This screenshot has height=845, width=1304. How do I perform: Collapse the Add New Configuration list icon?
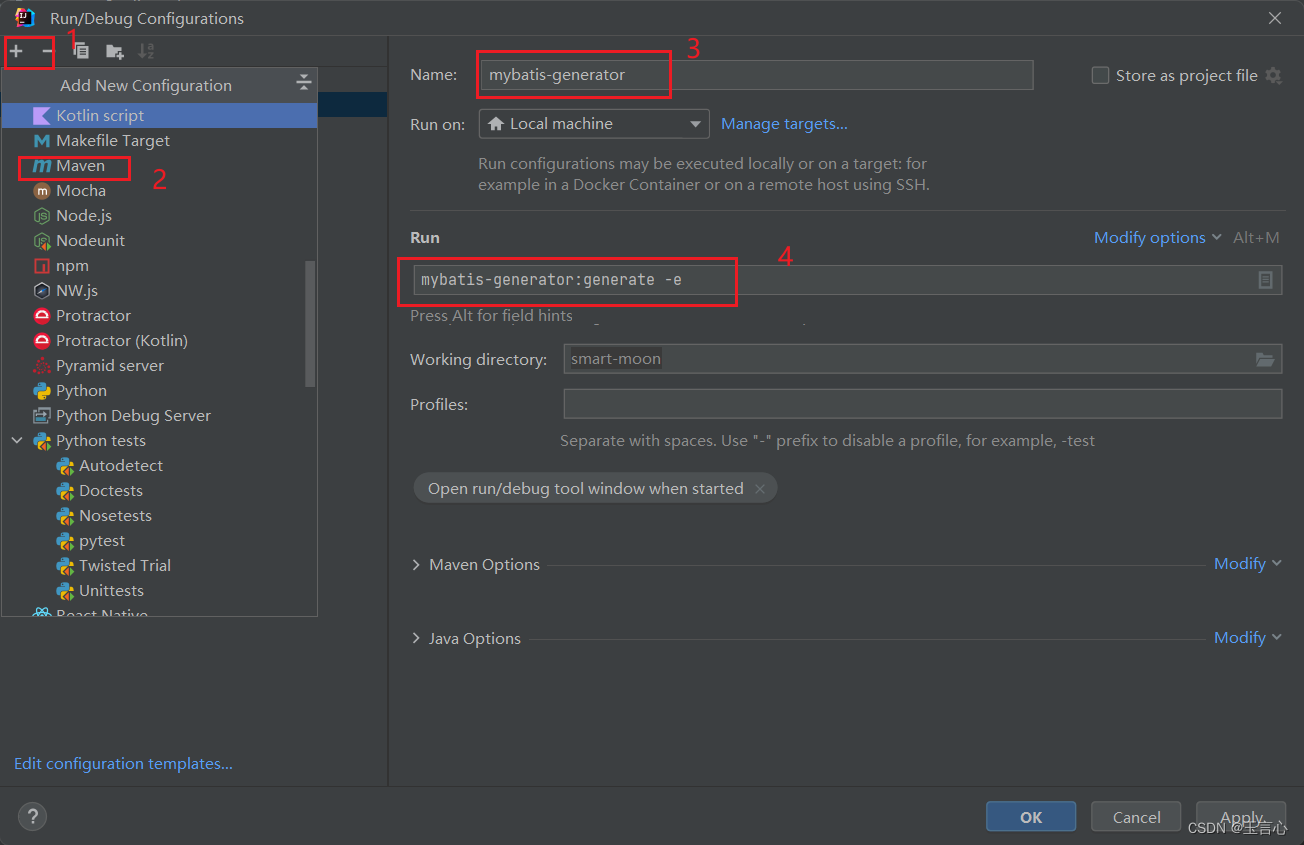pos(304,84)
